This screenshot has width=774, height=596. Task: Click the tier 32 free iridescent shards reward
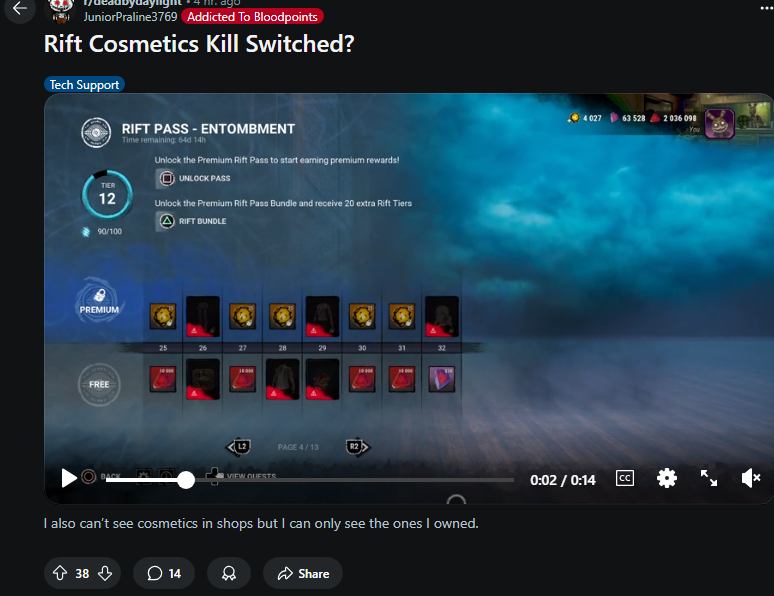click(442, 379)
